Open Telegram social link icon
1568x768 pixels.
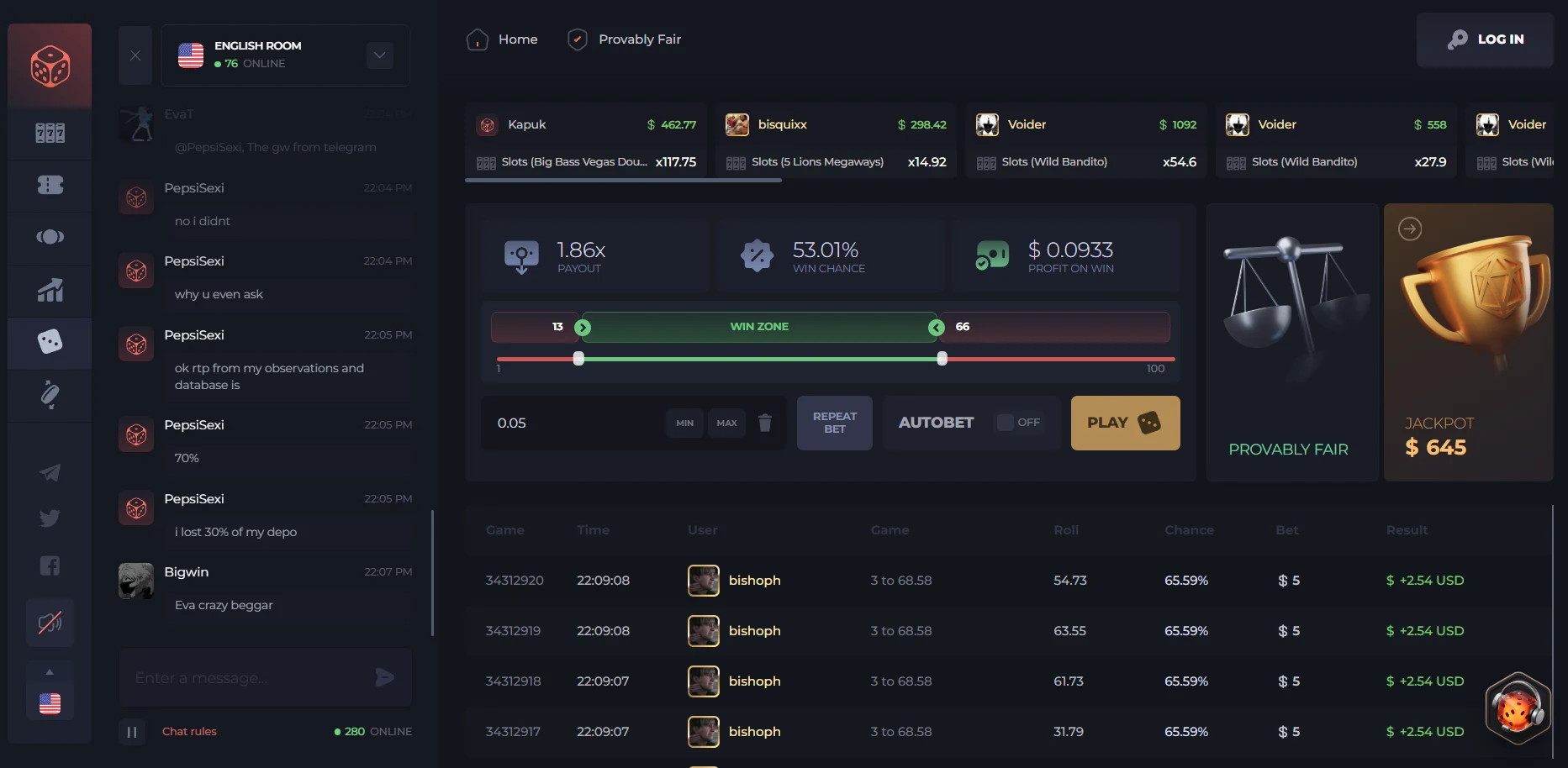point(50,472)
